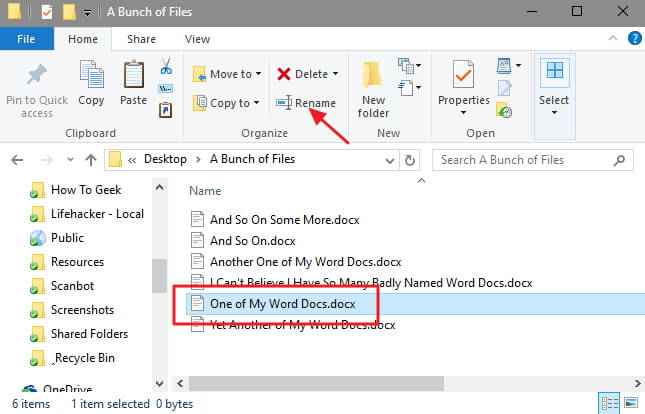This screenshot has height=414, width=645.
Task: Click the Cut scissors icon
Action: tap(166, 65)
